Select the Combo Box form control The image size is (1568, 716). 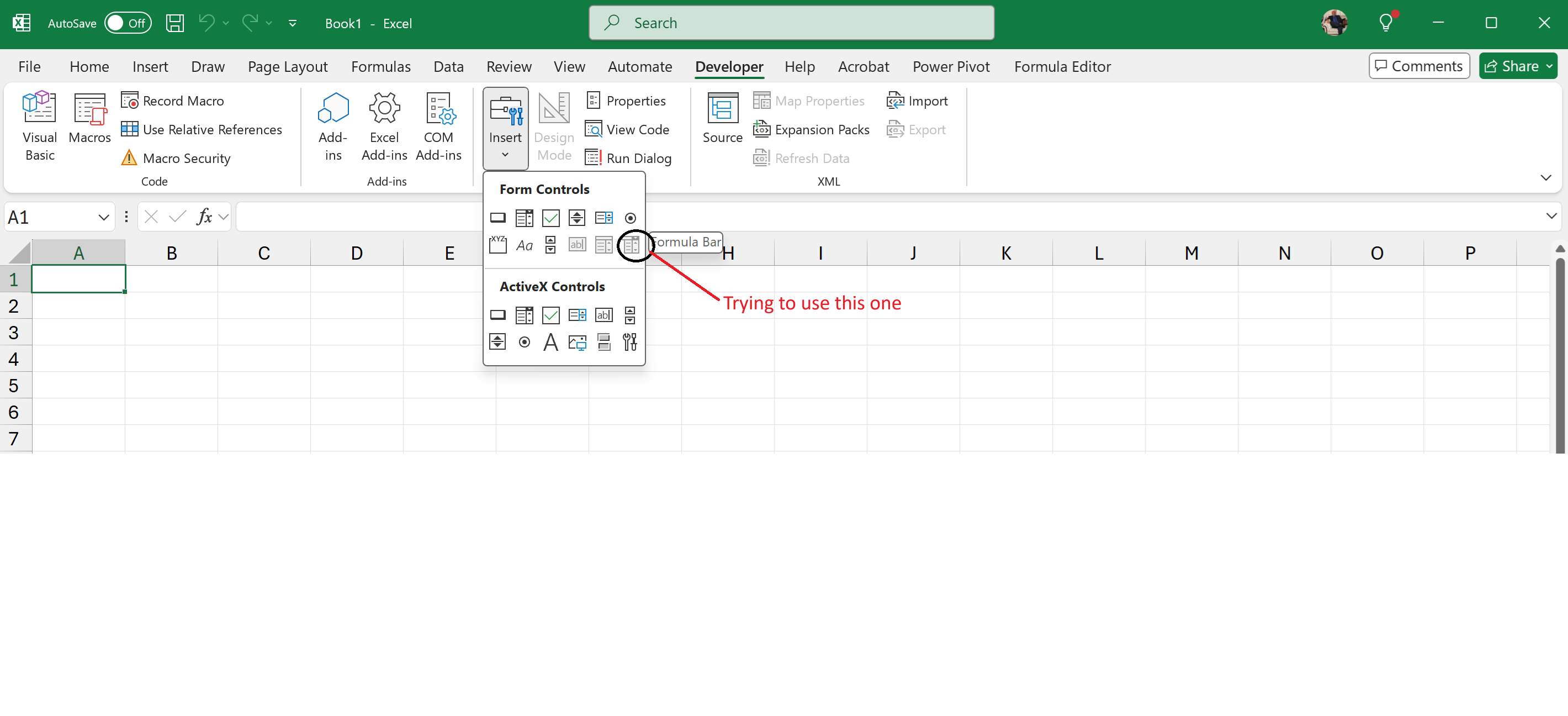tap(524, 217)
